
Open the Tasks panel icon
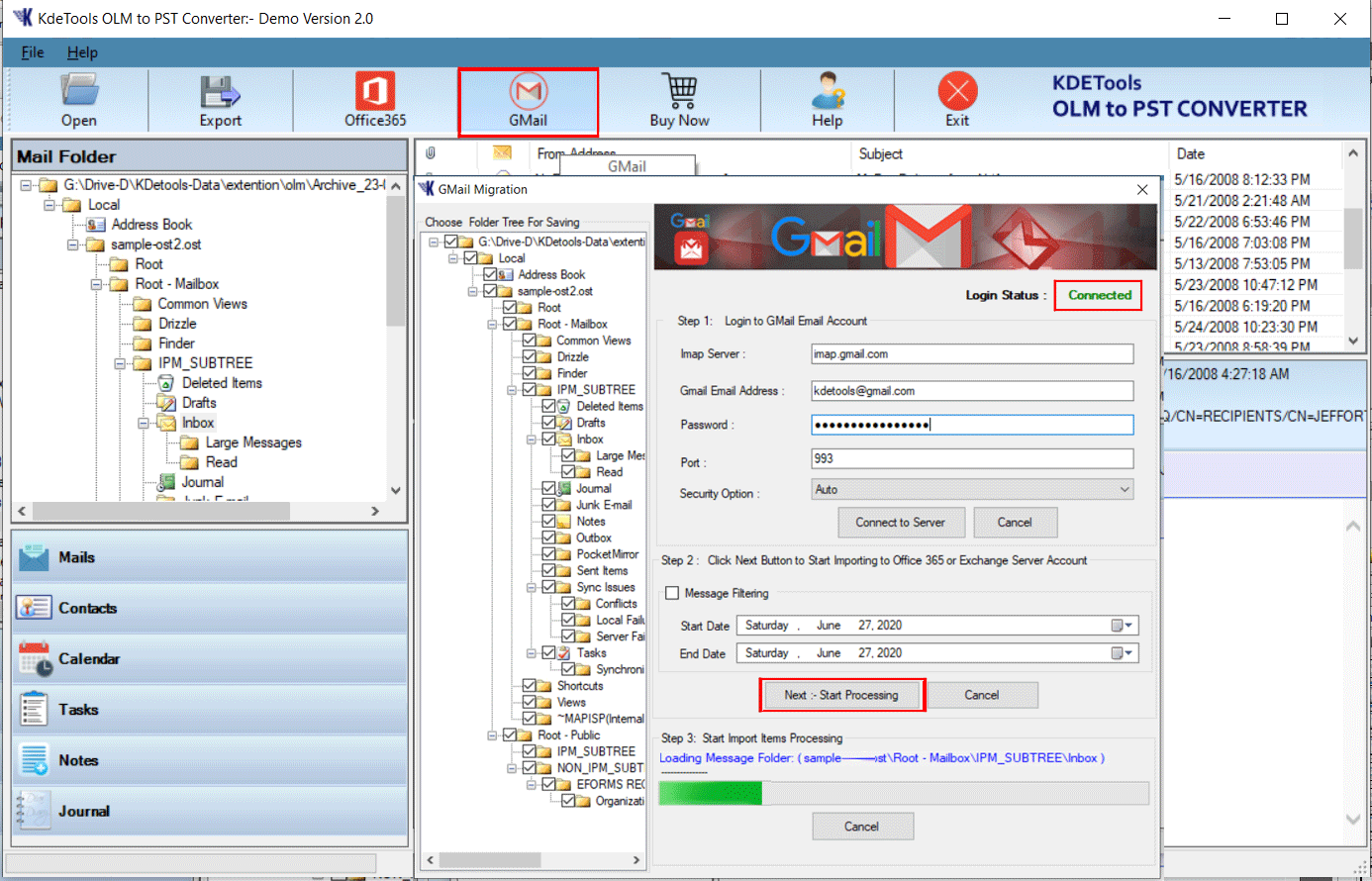(34, 709)
